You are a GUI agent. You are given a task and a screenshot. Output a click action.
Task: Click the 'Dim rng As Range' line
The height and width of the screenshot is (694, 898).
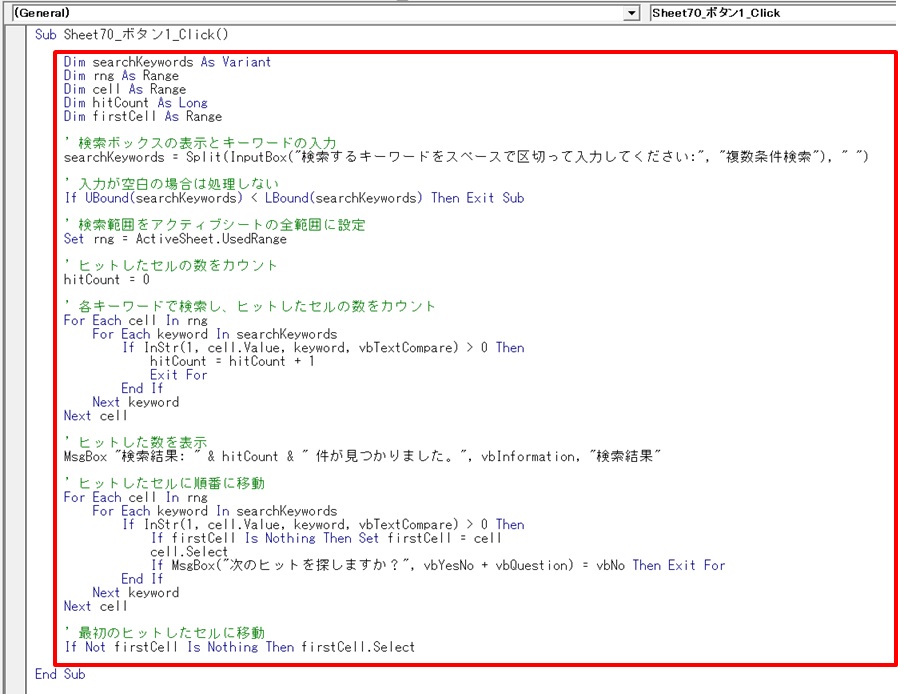(121, 76)
